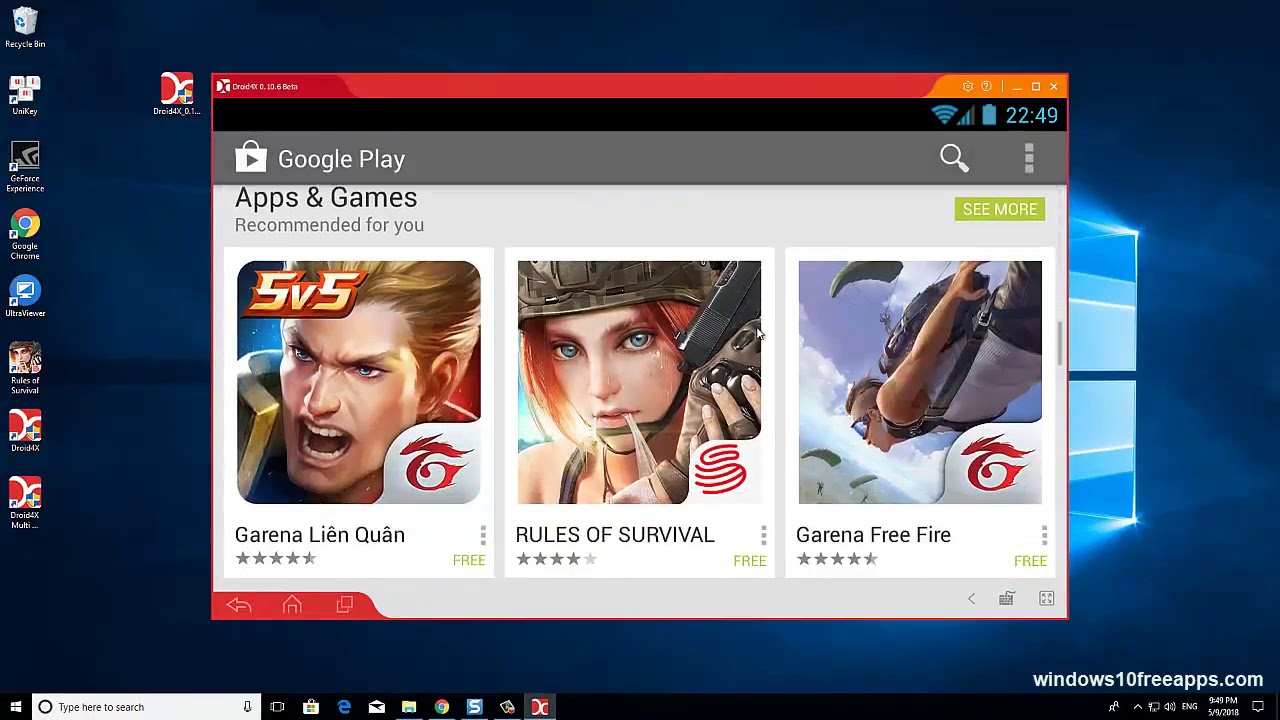The height and width of the screenshot is (720, 1280).
Task: Open Droid4X keyboard mapping icon
Action: click(1007, 598)
